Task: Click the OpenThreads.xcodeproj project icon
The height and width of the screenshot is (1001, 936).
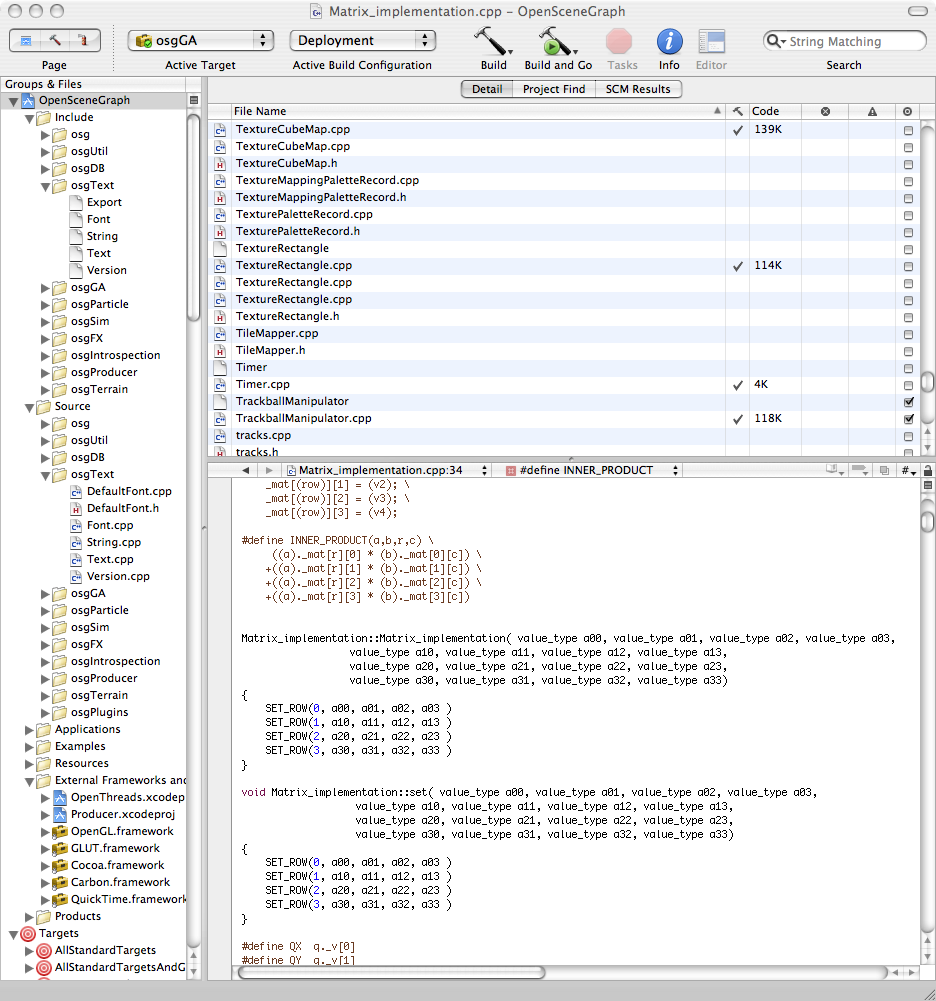Action: pyautogui.click(x=60, y=797)
